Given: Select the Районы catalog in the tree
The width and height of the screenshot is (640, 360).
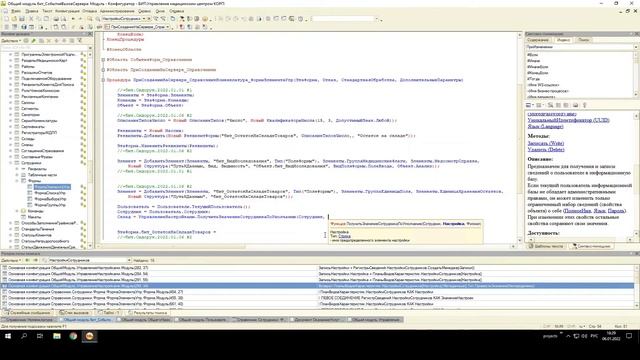Looking at the screenshot, I should [x=28, y=66].
